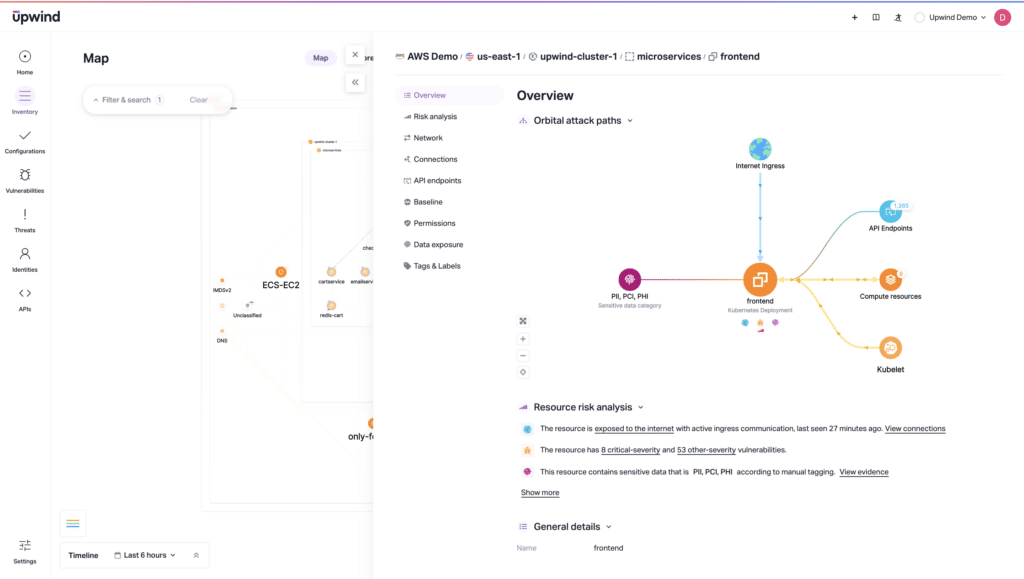
Task: Zoom in on attack path graph
Action: [x=523, y=339]
